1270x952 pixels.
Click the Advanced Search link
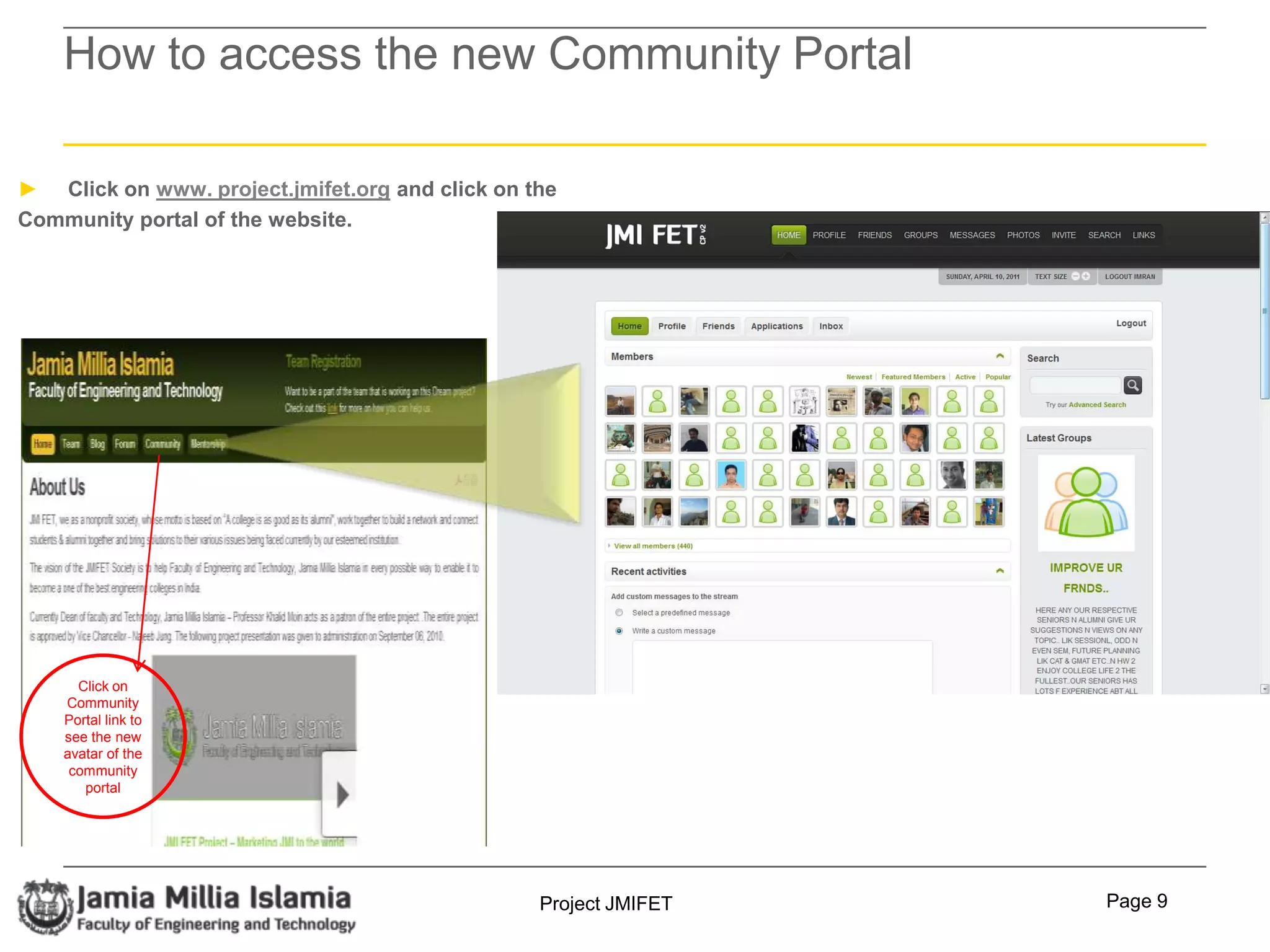tap(1097, 405)
